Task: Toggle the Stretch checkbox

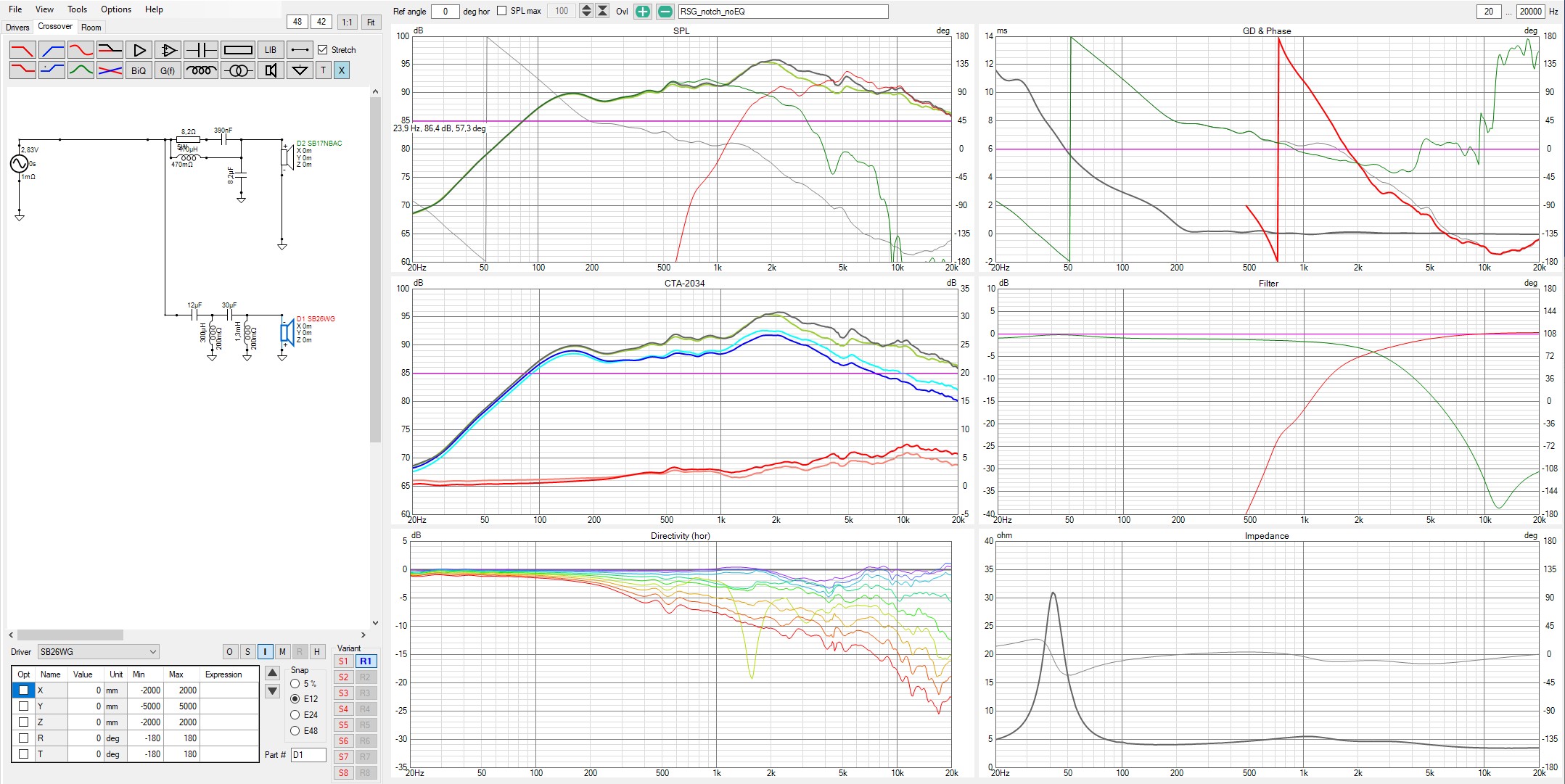Action: click(x=323, y=50)
